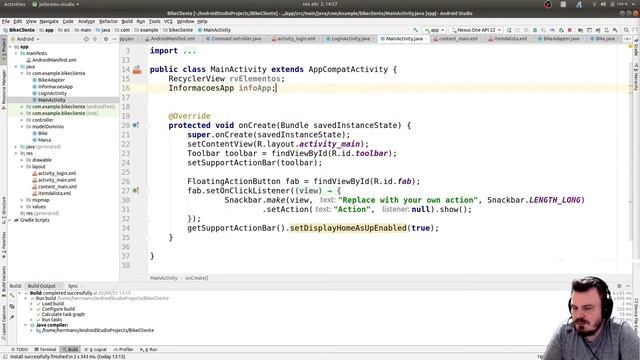Click the red Stop button in toolbar
This screenshot has width=640, height=360.
pyautogui.click(x=570, y=30)
